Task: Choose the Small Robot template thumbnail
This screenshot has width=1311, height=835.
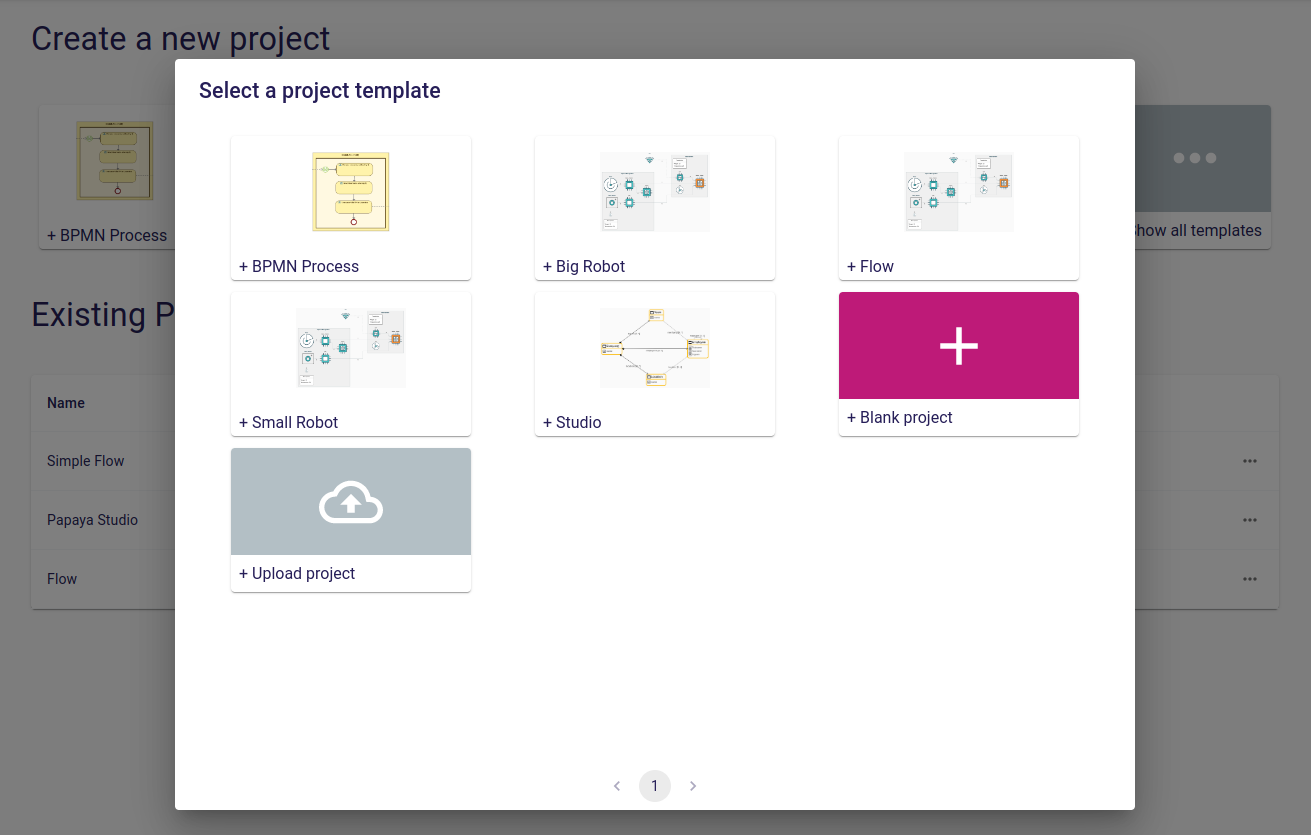Action: [x=351, y=347]
